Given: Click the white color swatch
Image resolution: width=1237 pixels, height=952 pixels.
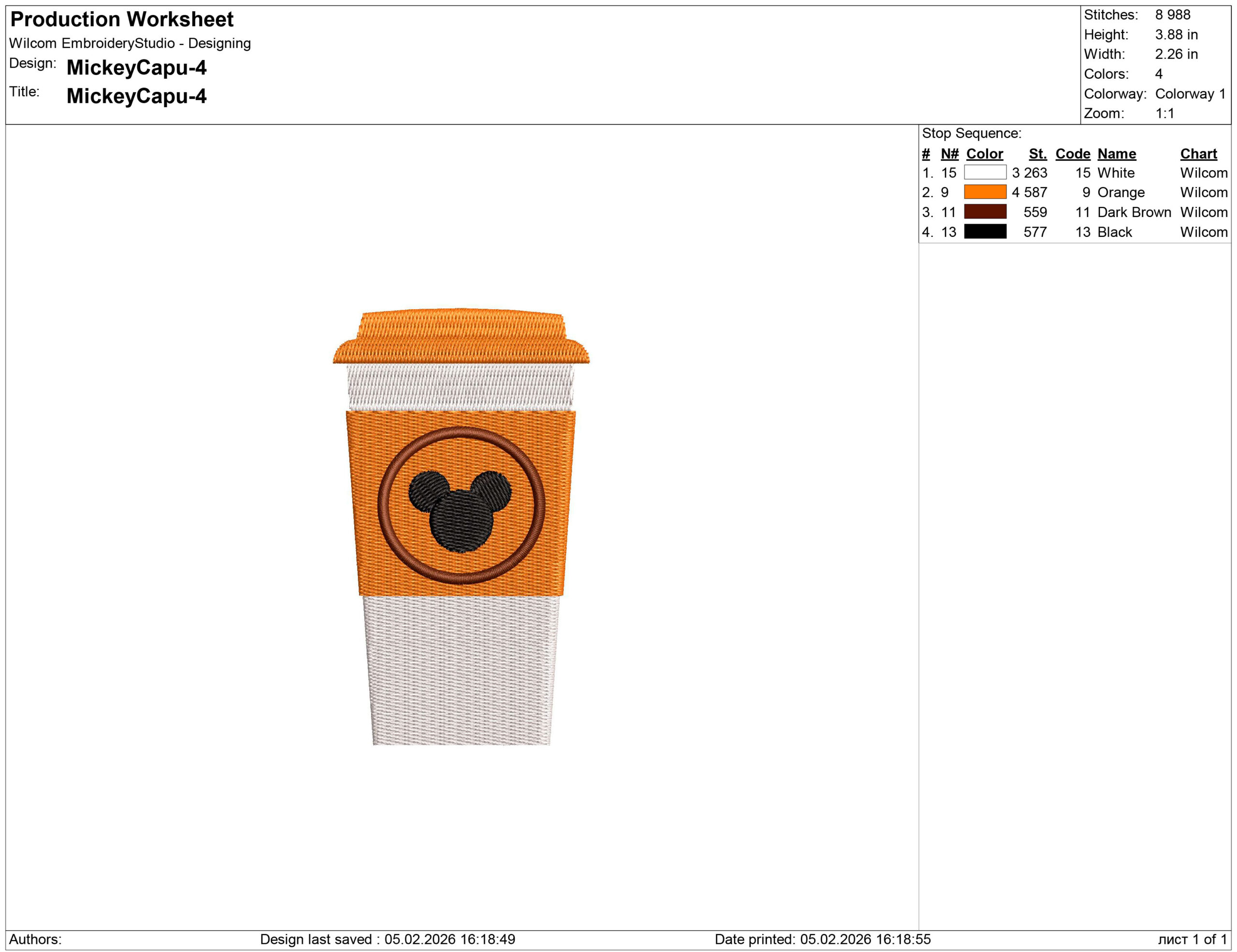Looking at the screenshot, I should click(x=985, y=172).
